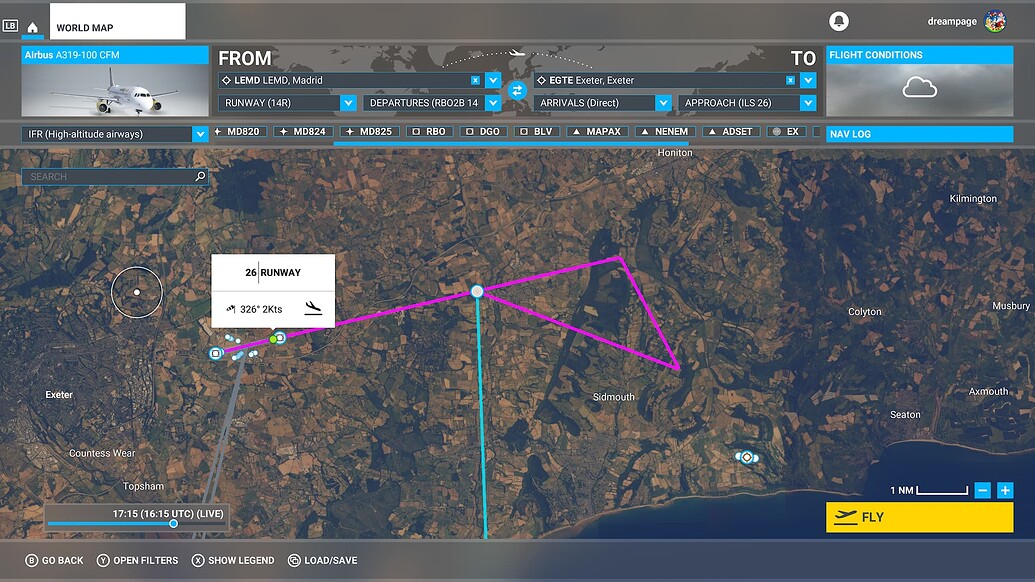Select the MD820 waypoint chip
1035x582 pixels.
(238, 130)
